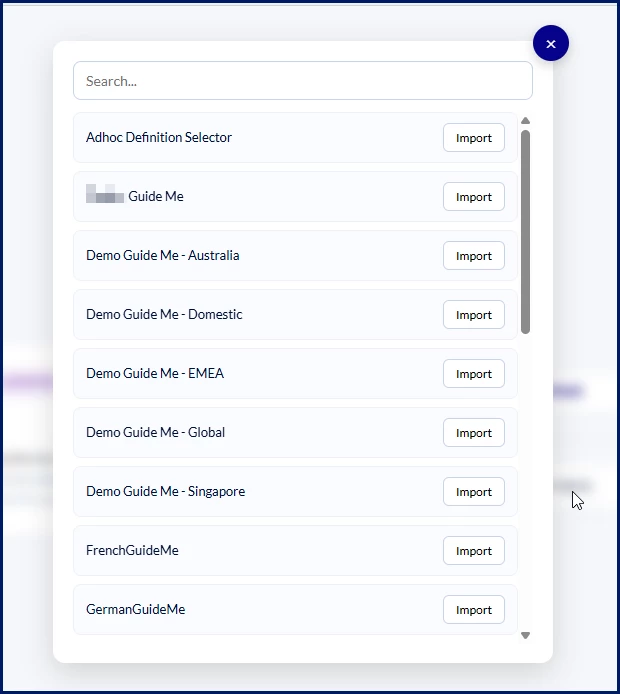This screenshot has height=694, width=620.
Task: Click the scrollbar up arrow
Action: tap(525, 120)
